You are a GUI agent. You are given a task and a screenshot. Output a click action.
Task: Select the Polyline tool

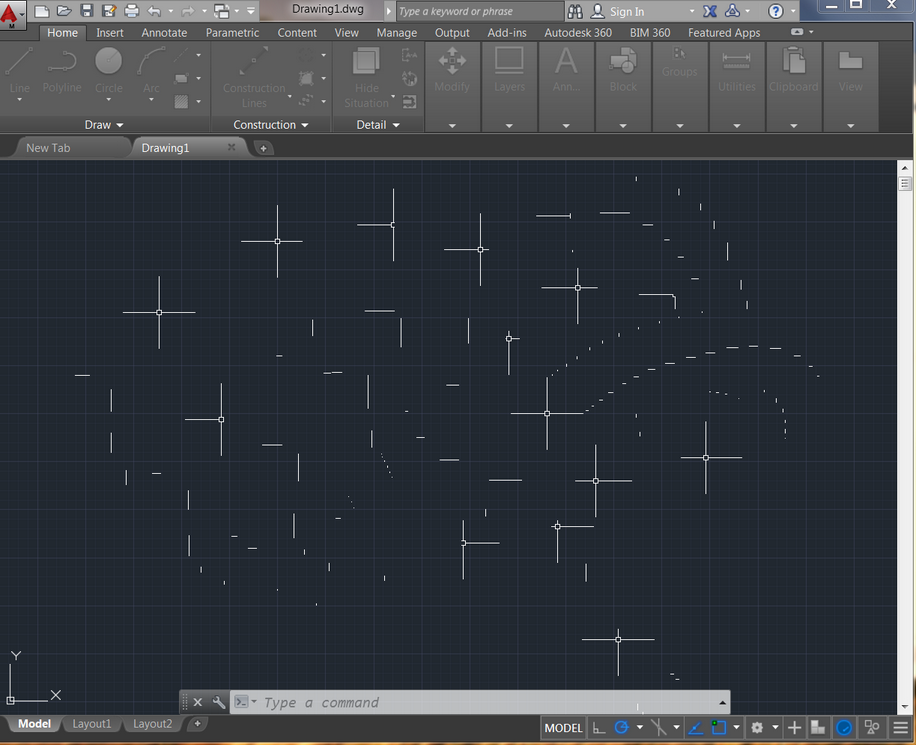[62, 70]
